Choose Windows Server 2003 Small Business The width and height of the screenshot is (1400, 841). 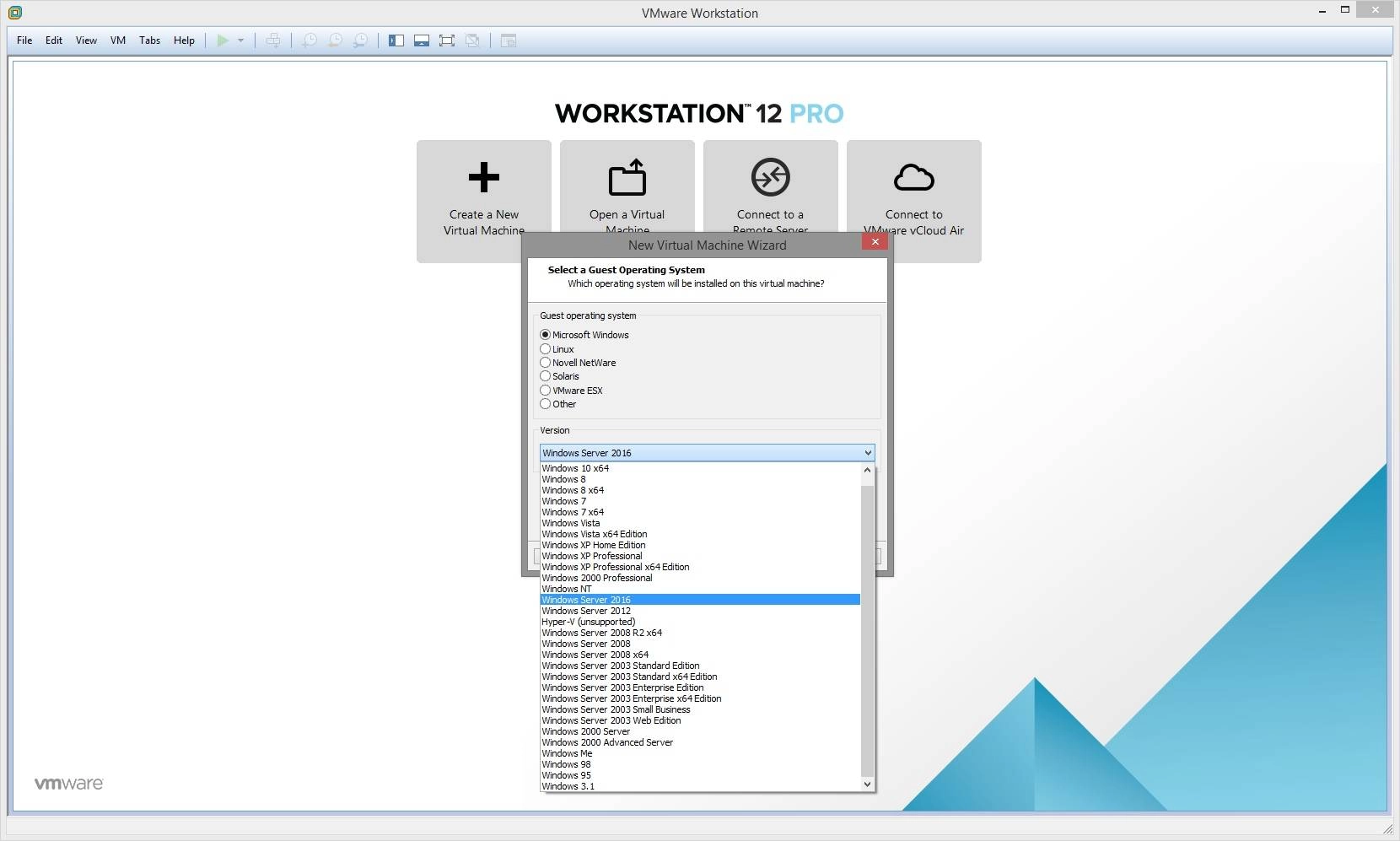(x=700, y=709)
